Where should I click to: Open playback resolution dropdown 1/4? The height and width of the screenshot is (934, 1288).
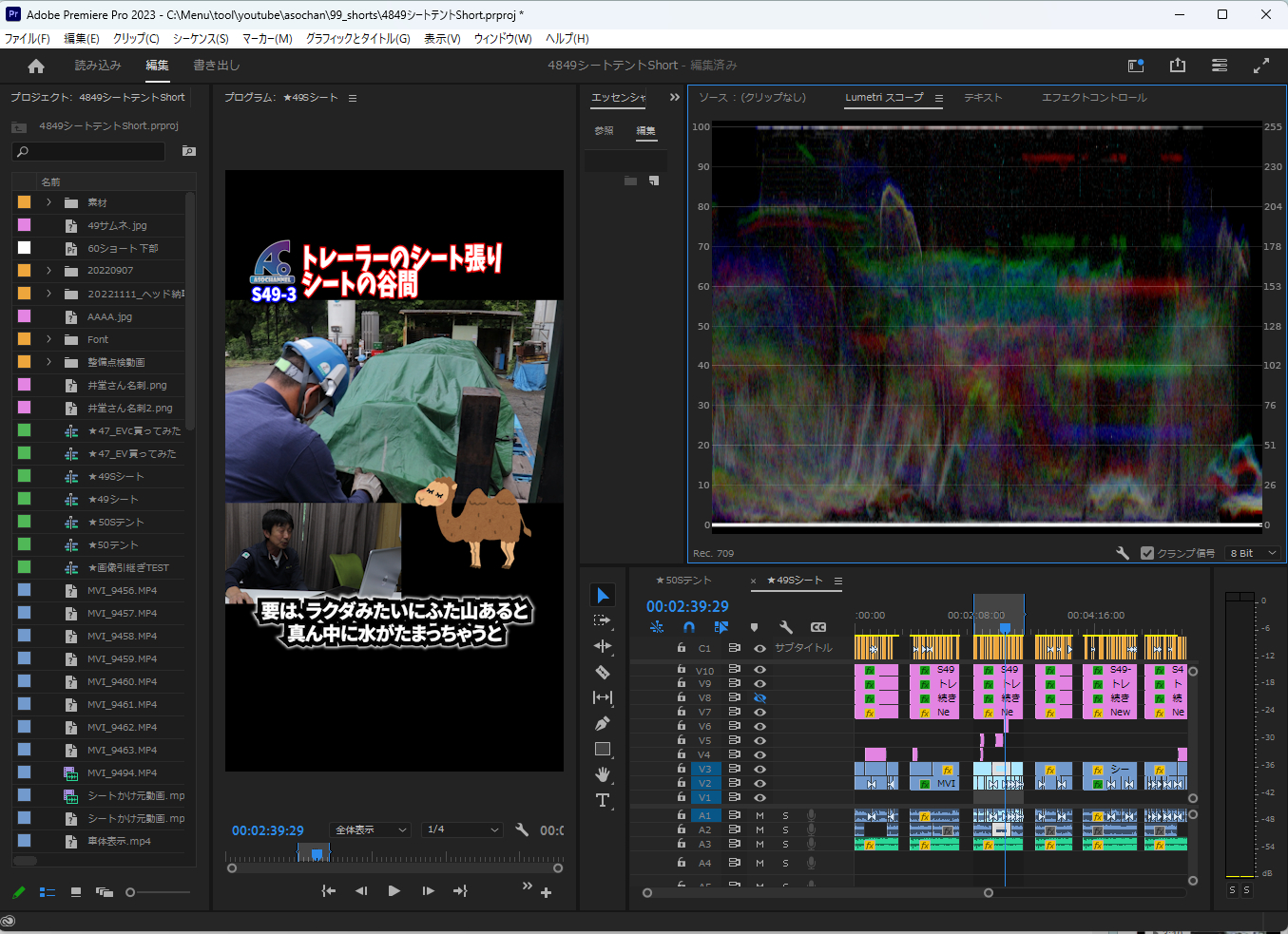click(463, 829)
